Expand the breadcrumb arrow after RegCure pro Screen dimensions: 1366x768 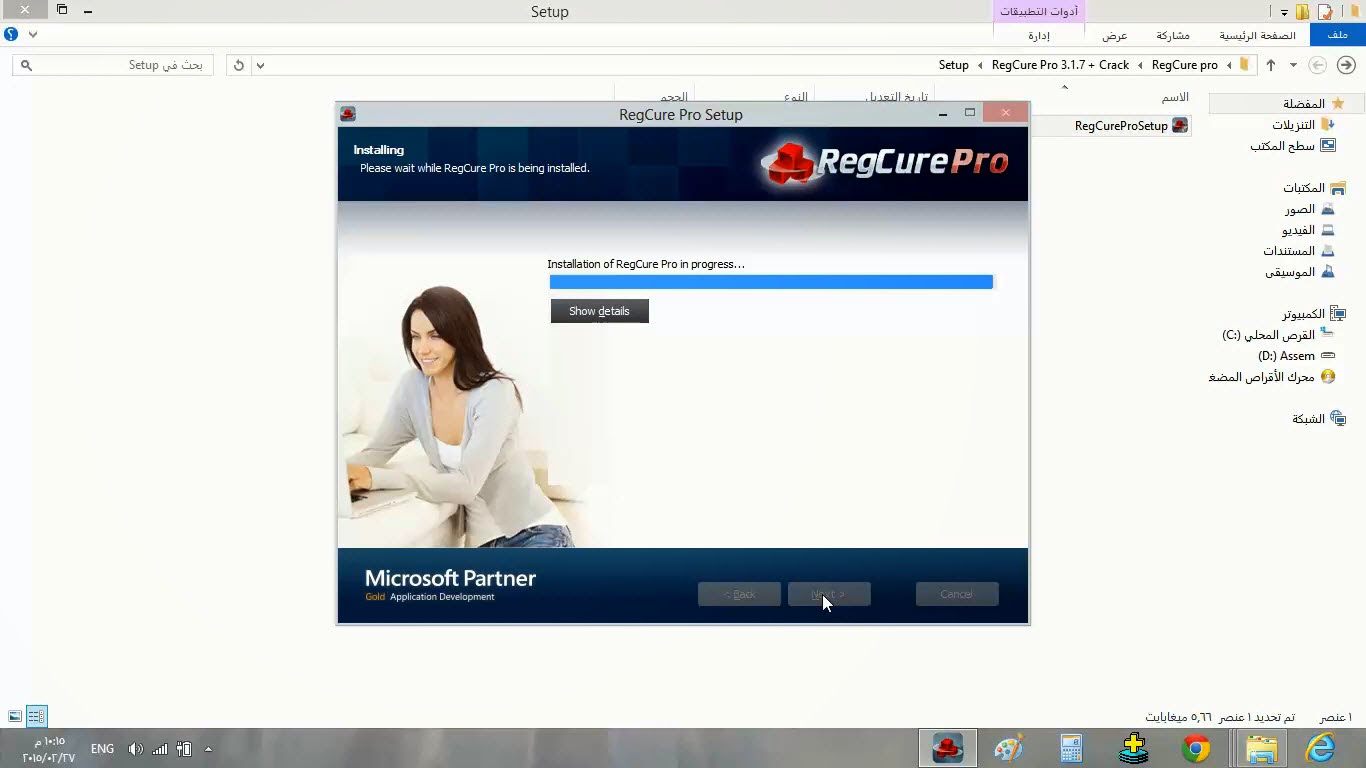point(1141,65)
